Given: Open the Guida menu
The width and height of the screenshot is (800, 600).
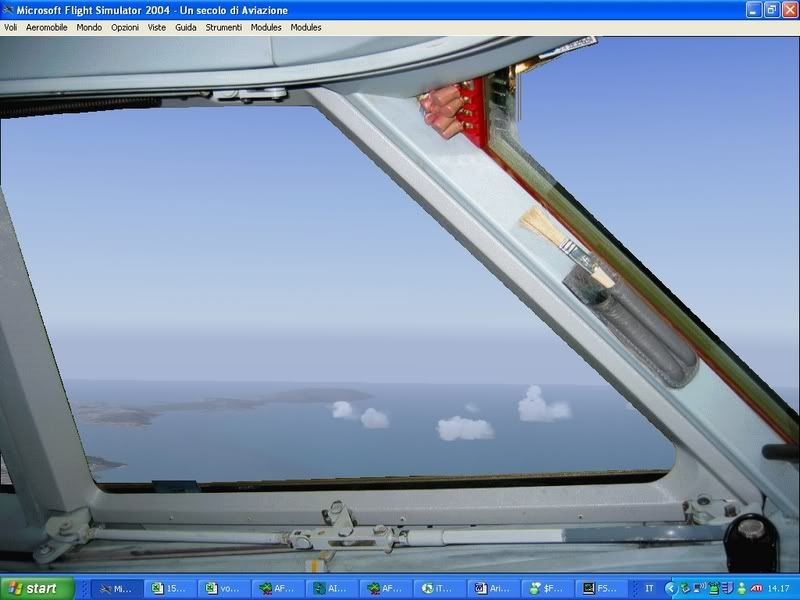Looking at the screenshot, I should click(x=186, y=28).
